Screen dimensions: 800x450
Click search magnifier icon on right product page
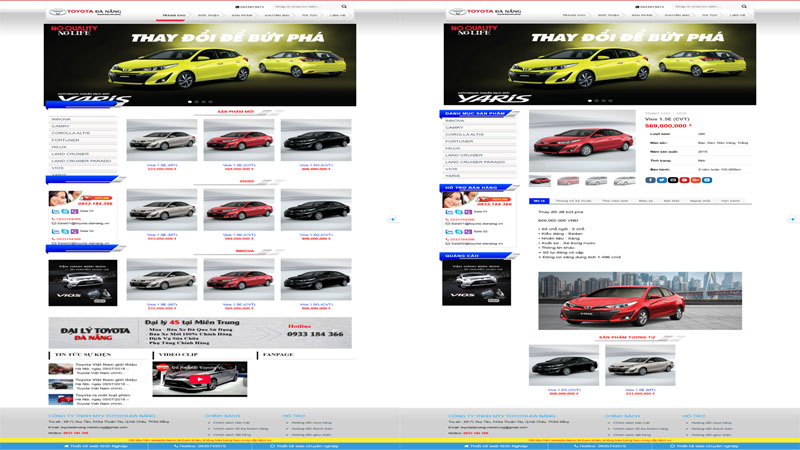coord(744,7)
